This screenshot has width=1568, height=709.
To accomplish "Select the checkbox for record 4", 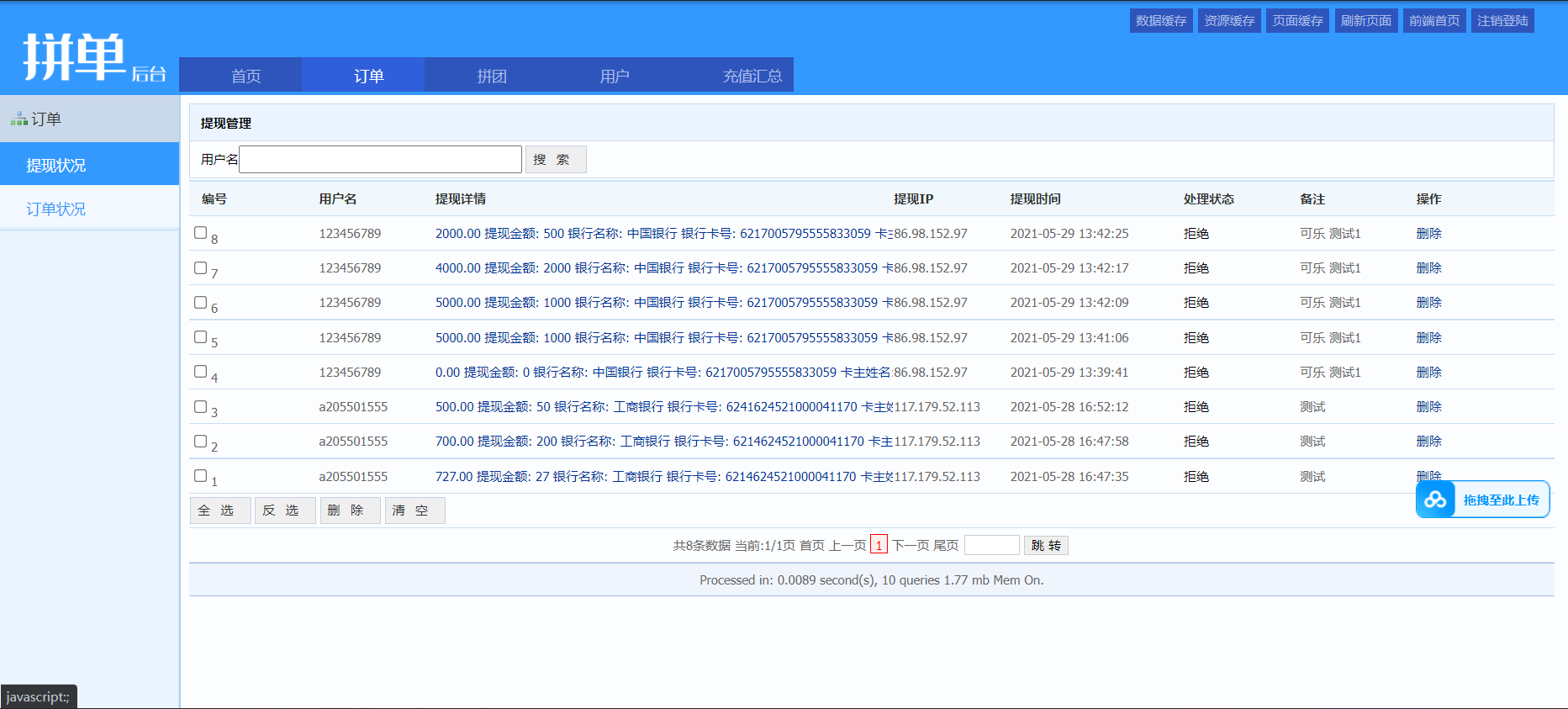I will pos(200,371).
